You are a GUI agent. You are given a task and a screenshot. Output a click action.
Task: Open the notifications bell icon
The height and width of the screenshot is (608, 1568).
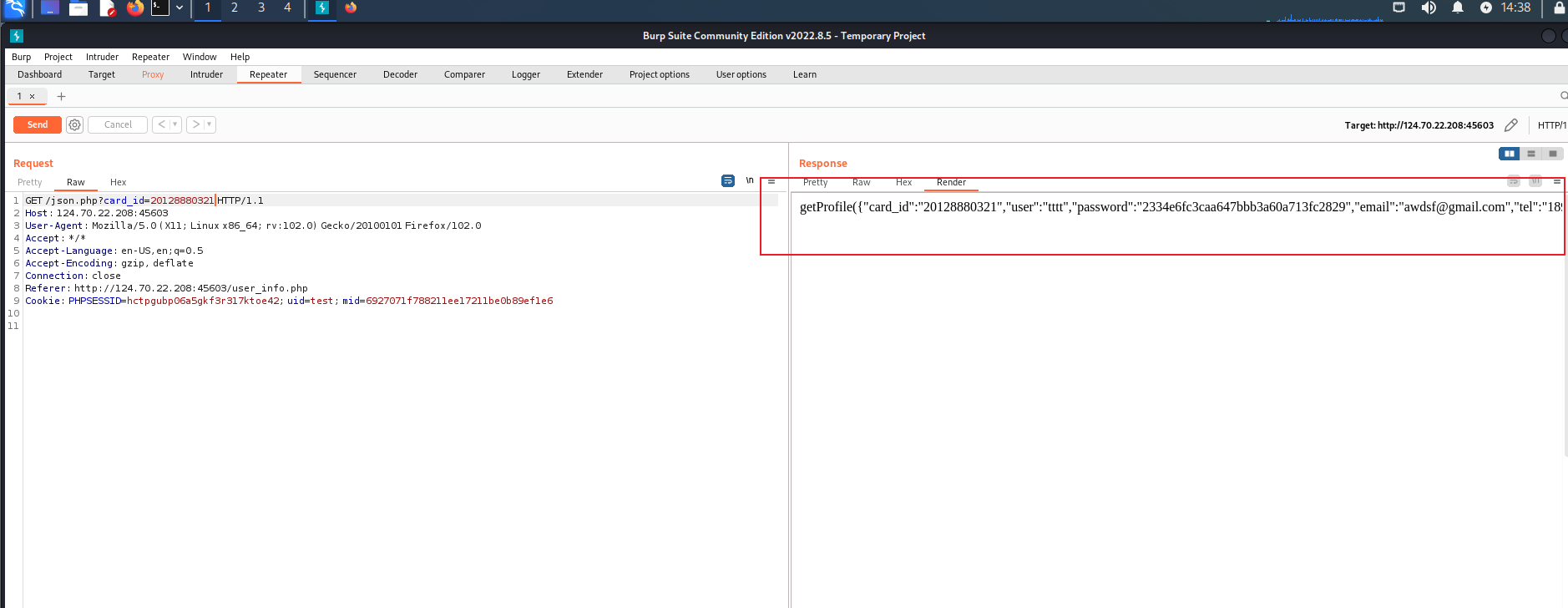[1458, 8]
